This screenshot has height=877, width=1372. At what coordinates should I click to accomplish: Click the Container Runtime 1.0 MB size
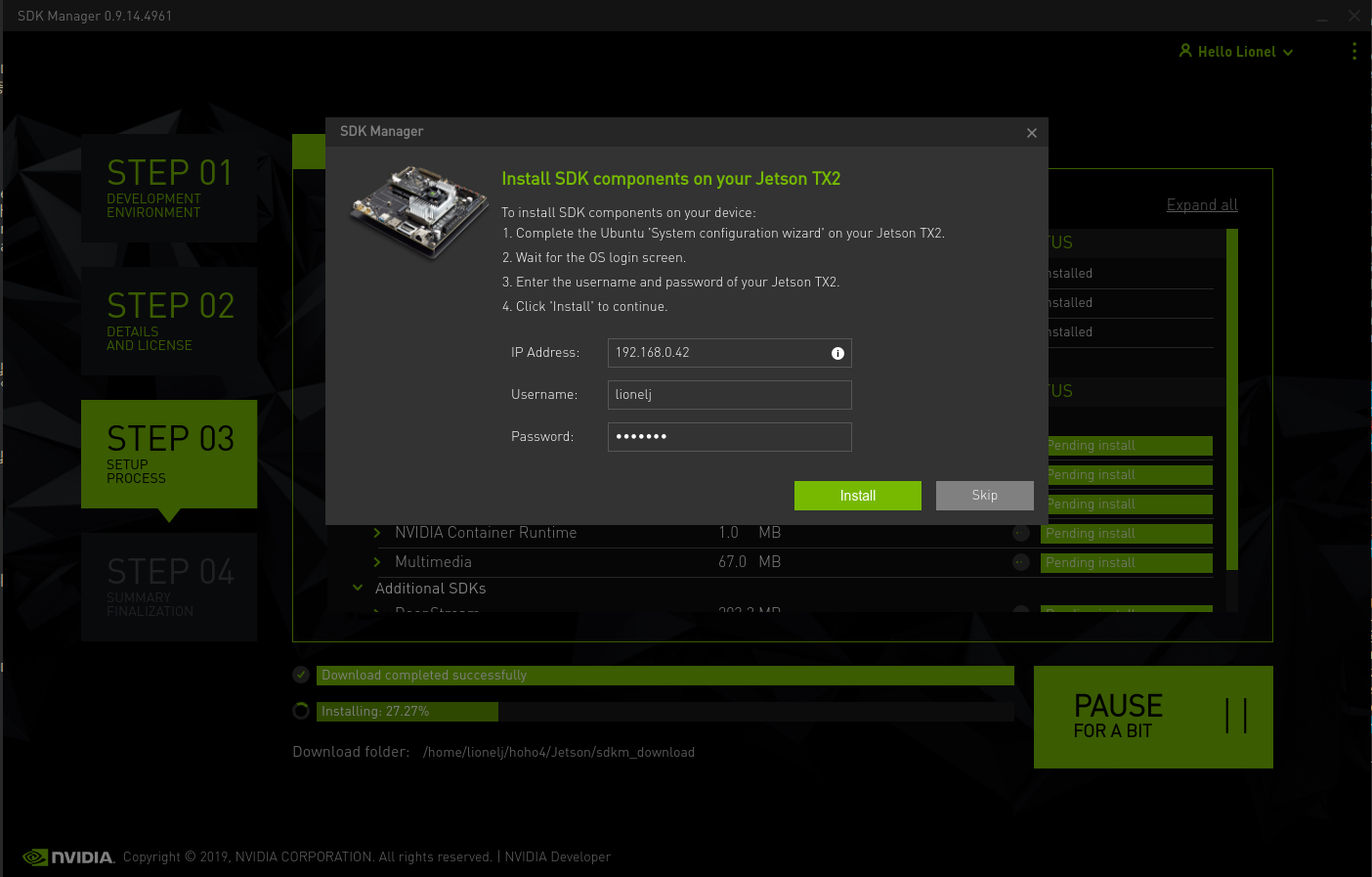tap(750, 533)
